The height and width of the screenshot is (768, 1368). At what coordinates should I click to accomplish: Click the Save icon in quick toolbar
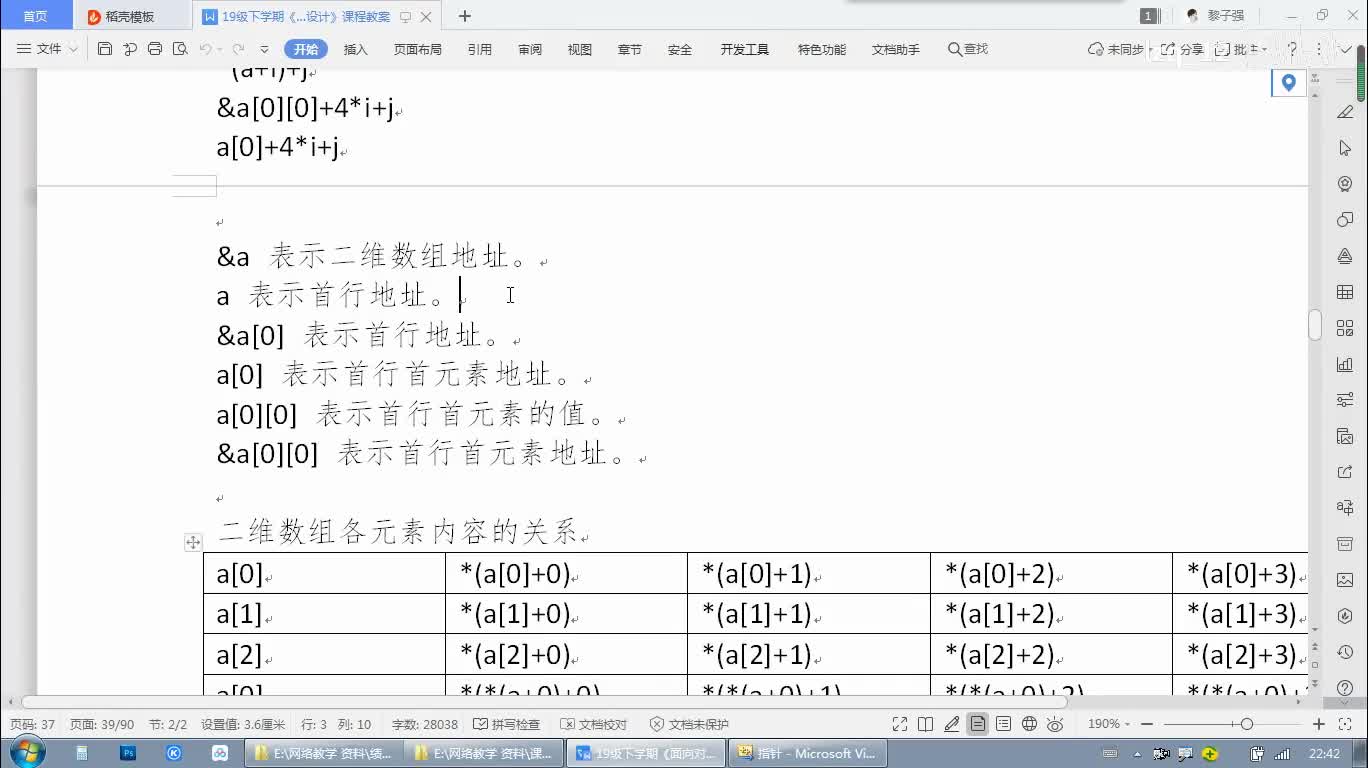point(105,49)
